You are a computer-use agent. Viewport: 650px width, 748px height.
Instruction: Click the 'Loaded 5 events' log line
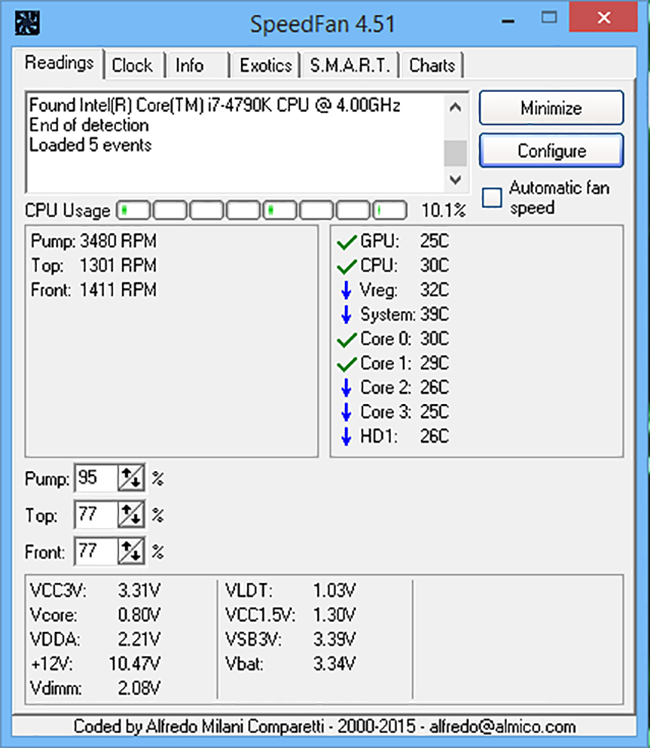[x=90, y=145]
